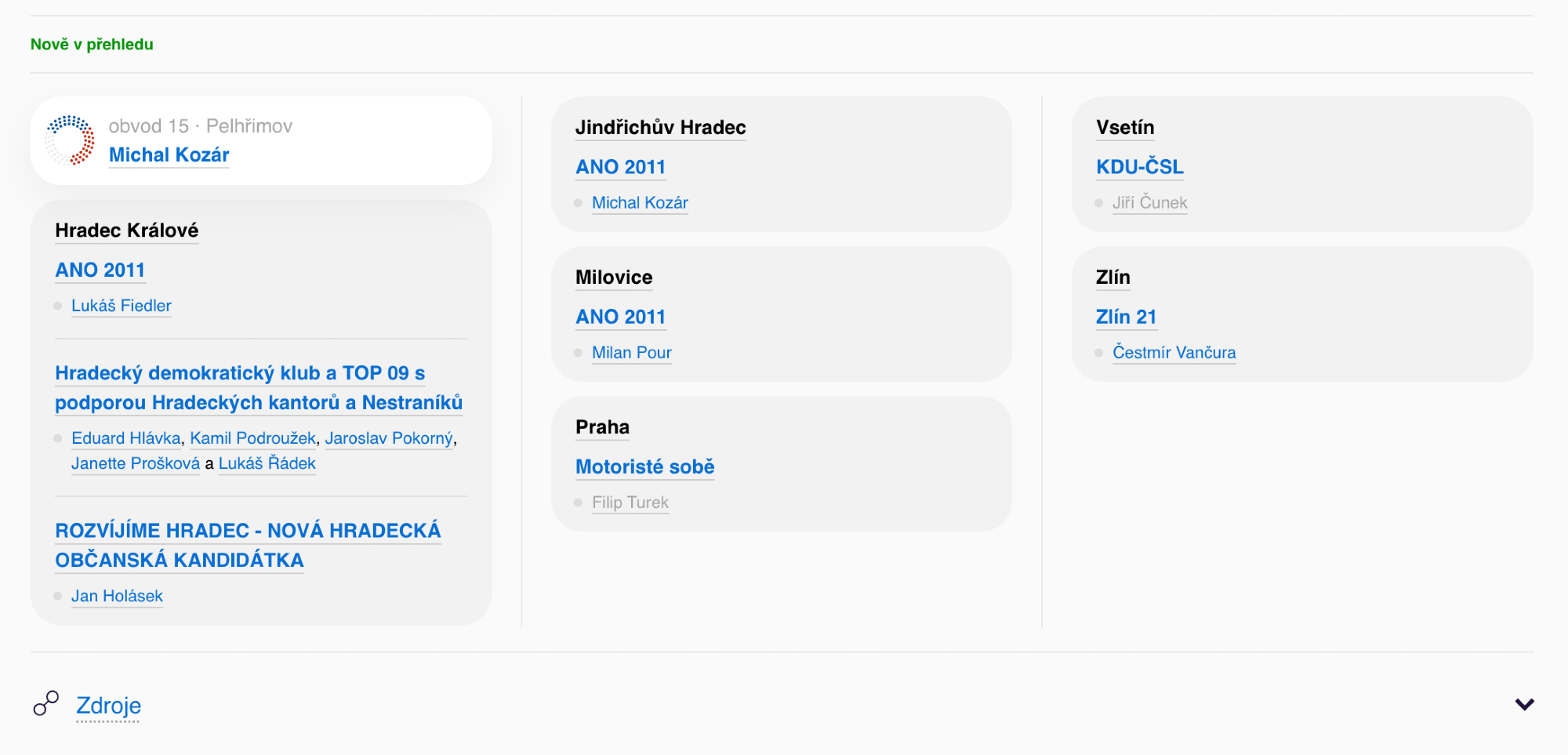Open the Zdroje sources link

tap(108, 706)
